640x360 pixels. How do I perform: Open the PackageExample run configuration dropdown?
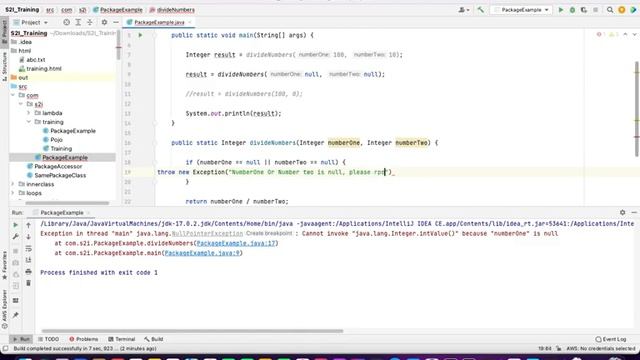[521, 10]
